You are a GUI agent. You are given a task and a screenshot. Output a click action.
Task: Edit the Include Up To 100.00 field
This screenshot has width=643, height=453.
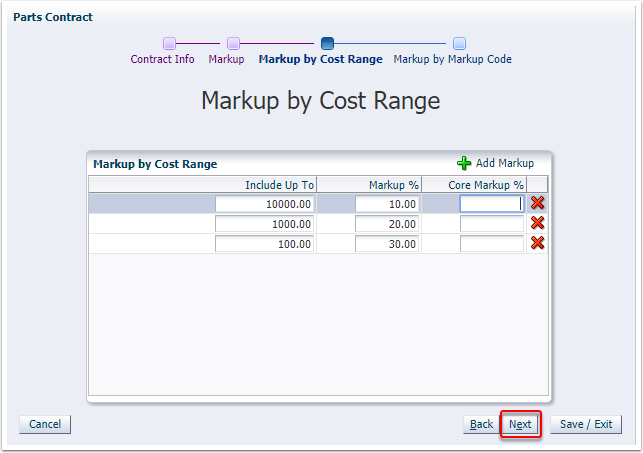coord(264,244)
